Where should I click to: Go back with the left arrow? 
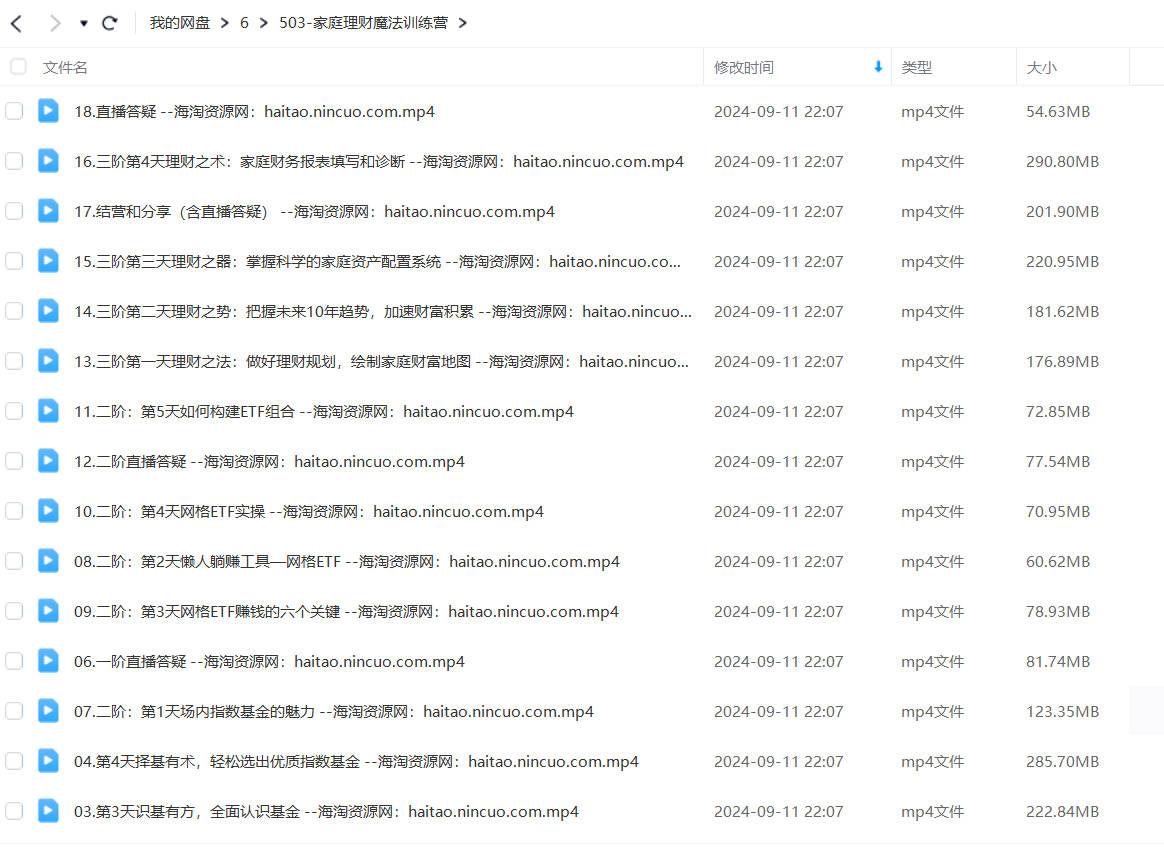point(16,23)
